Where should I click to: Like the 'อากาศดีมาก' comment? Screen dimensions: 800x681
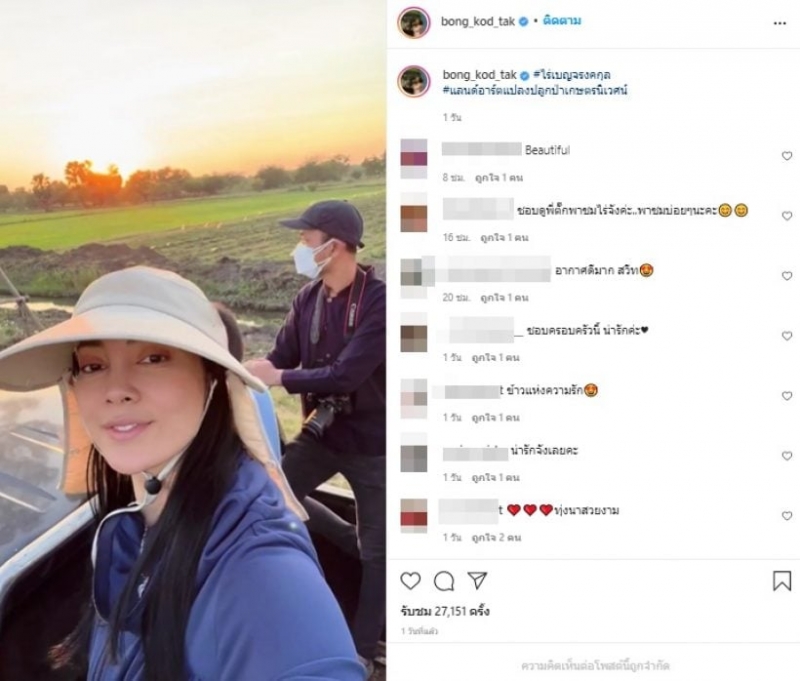tap(787, 275)
